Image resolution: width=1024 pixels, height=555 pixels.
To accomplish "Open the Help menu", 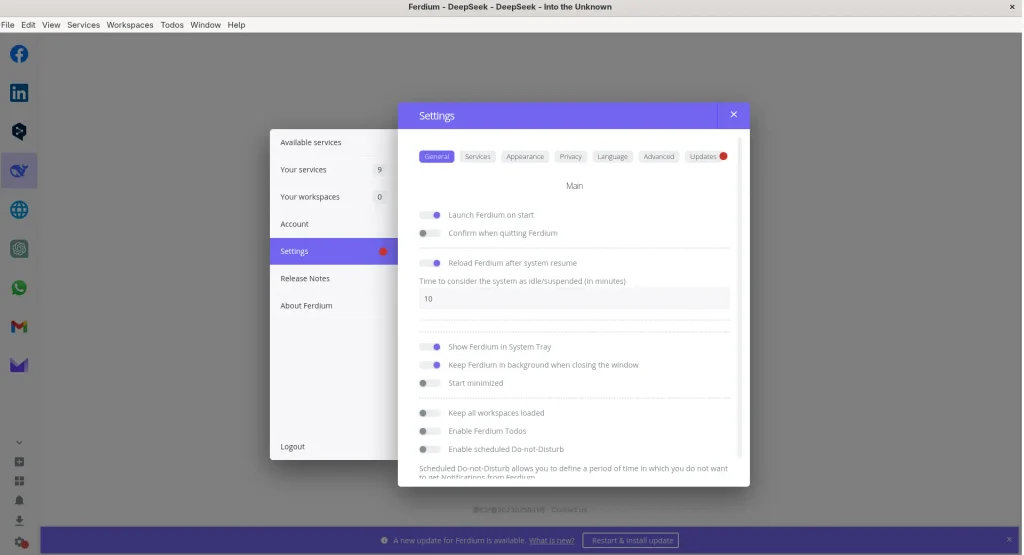I will [x=236, y=25].
